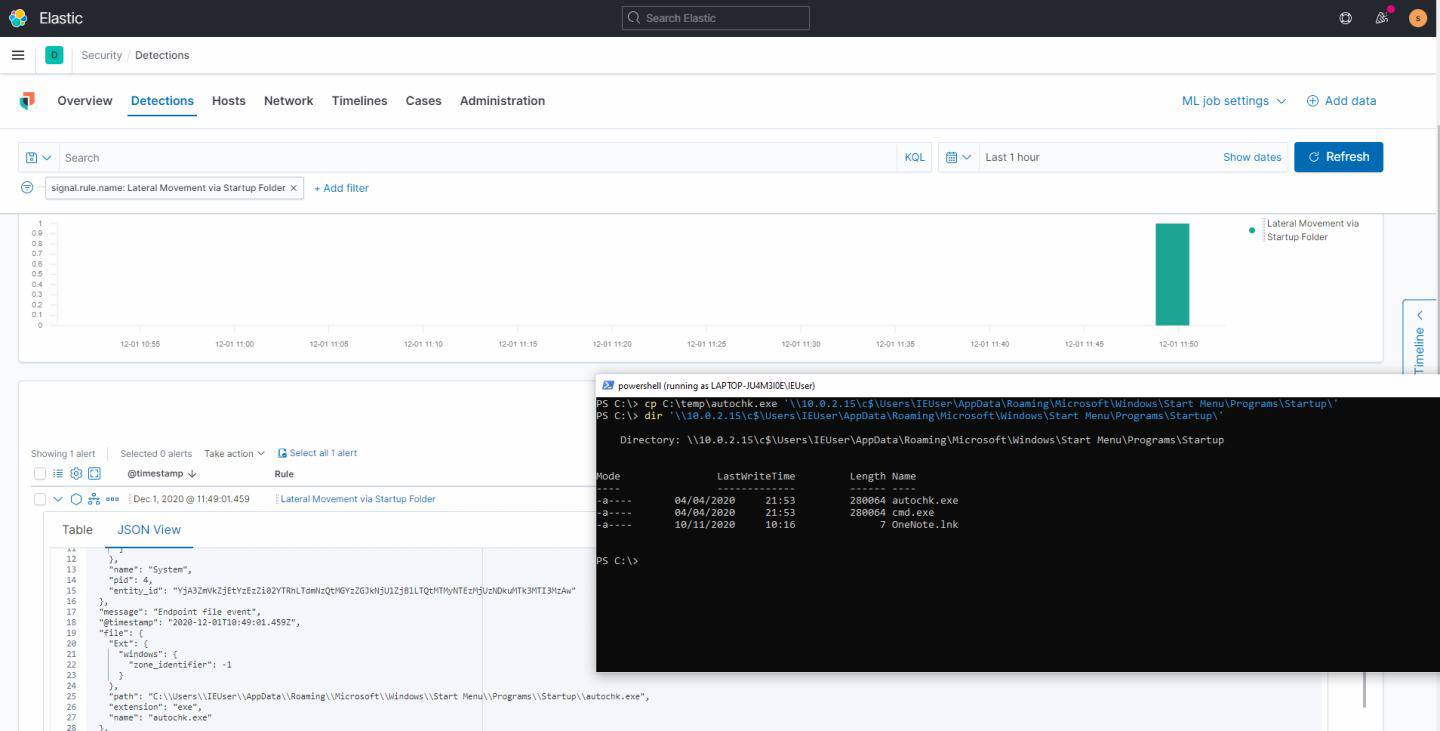Screen dimensions: 1440x731
Task: Remove the signal.rule.name filter pill
Action: click(x=294, y=188)
